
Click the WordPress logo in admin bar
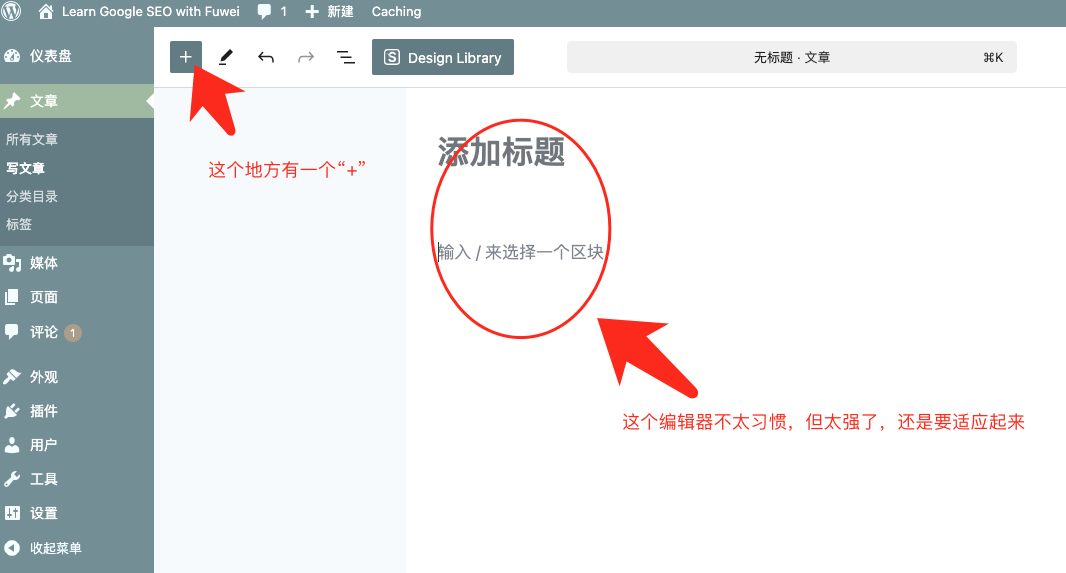click(13, 12)
